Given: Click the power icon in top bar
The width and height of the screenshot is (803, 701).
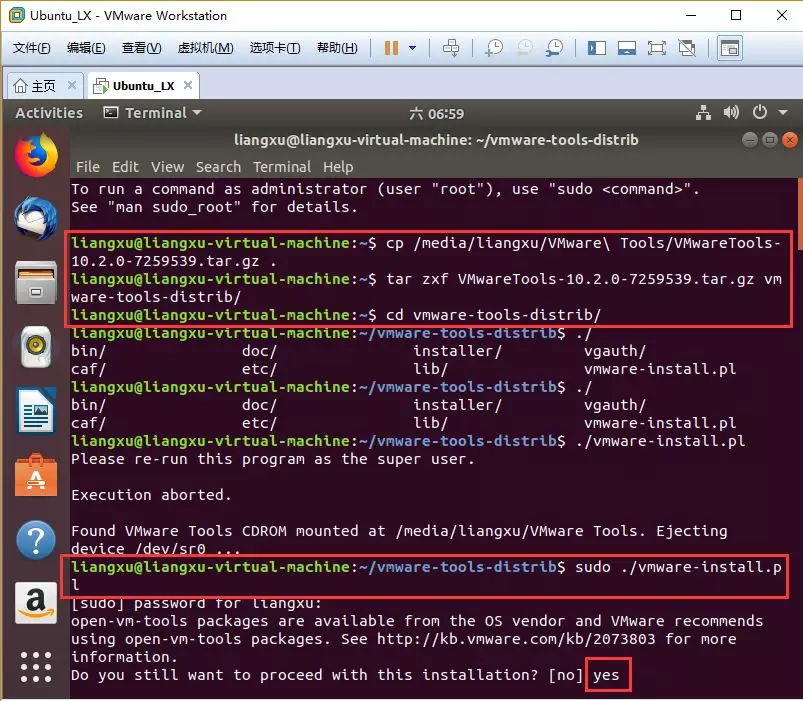Looking at the screenshot, I should [760, 112].
